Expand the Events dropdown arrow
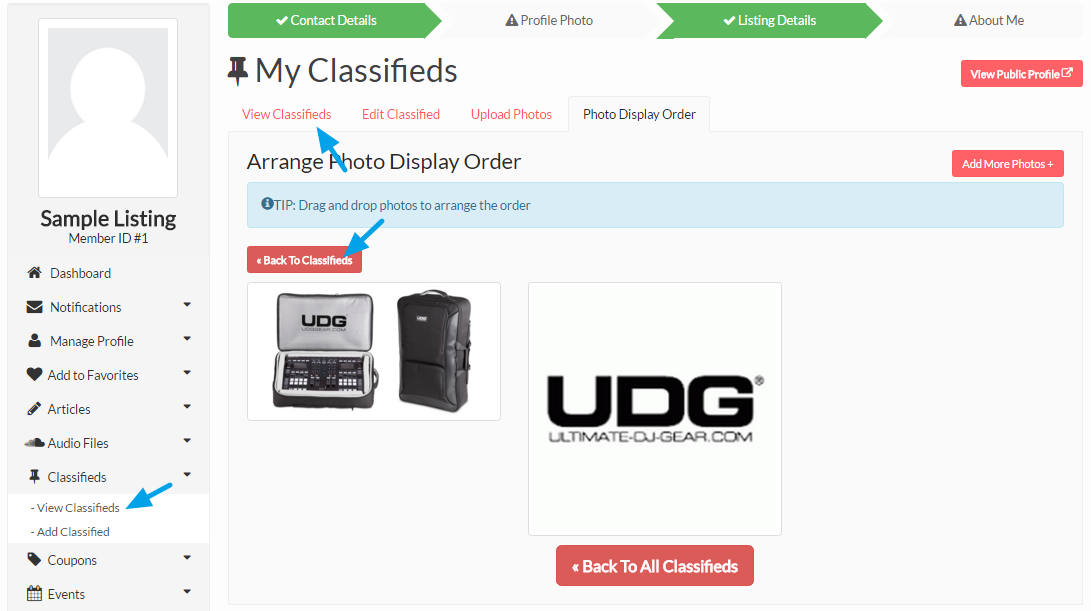Screen dimensions: 1091x611 [x=187, y=592]
